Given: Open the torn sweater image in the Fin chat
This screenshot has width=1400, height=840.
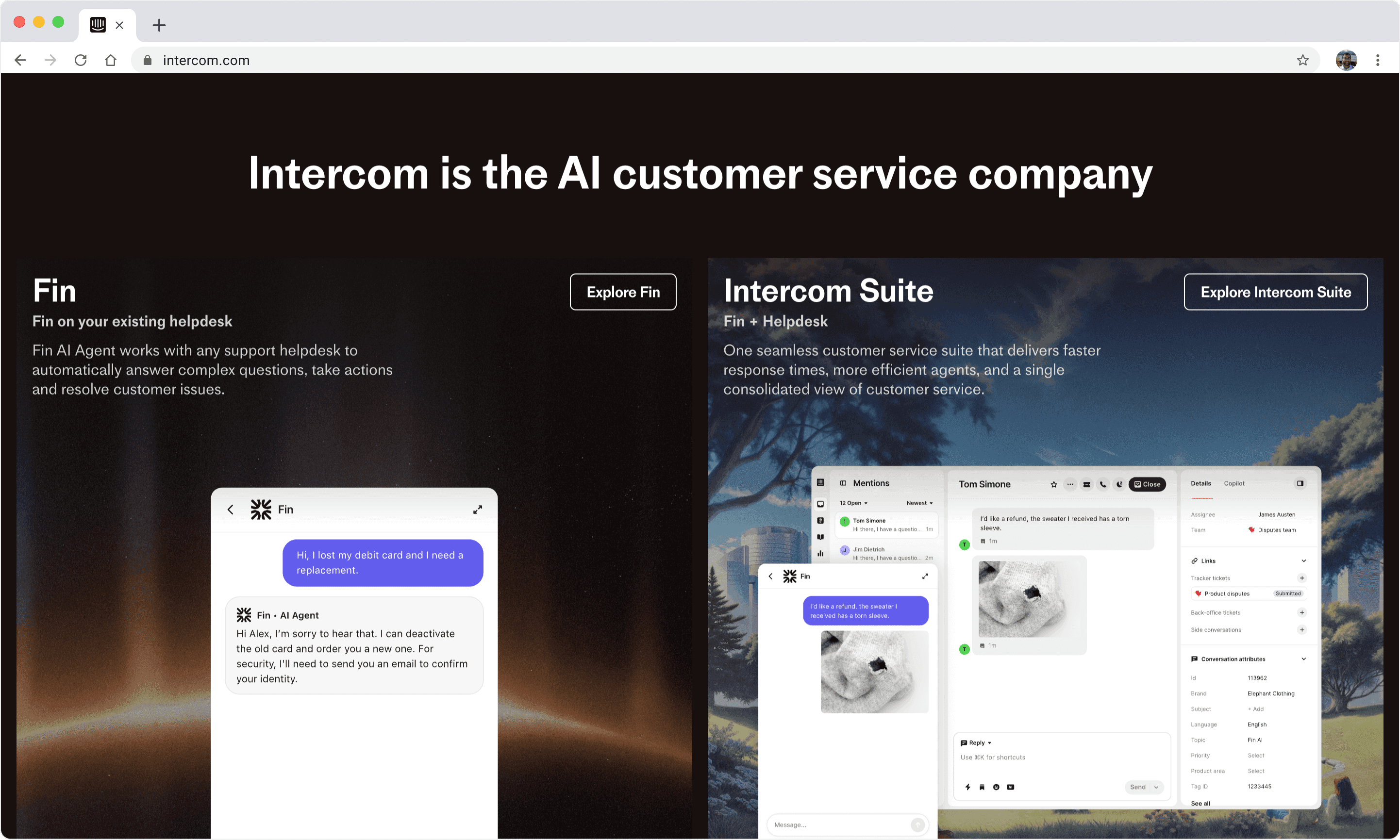Looking at the screenshot, I should point(875,672).
